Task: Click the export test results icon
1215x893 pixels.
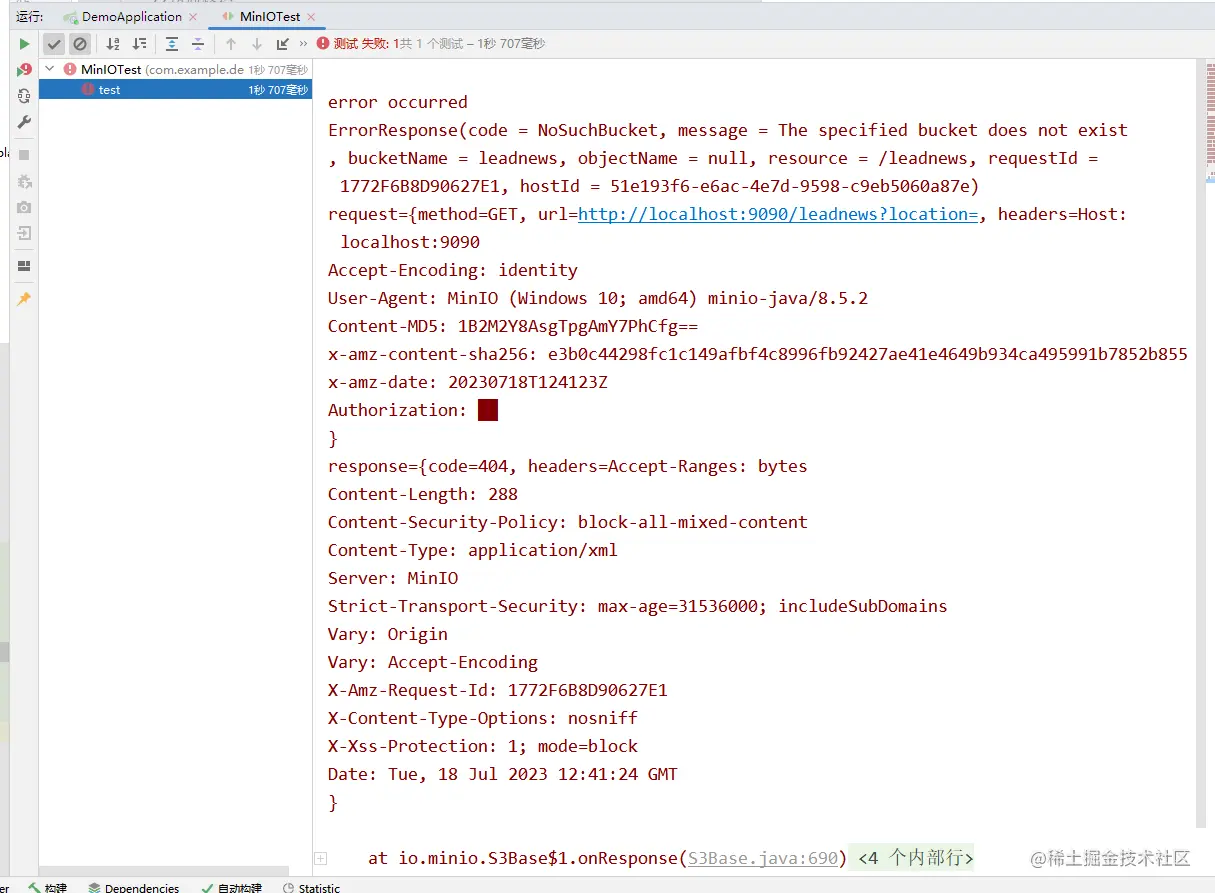Action: 282,44
